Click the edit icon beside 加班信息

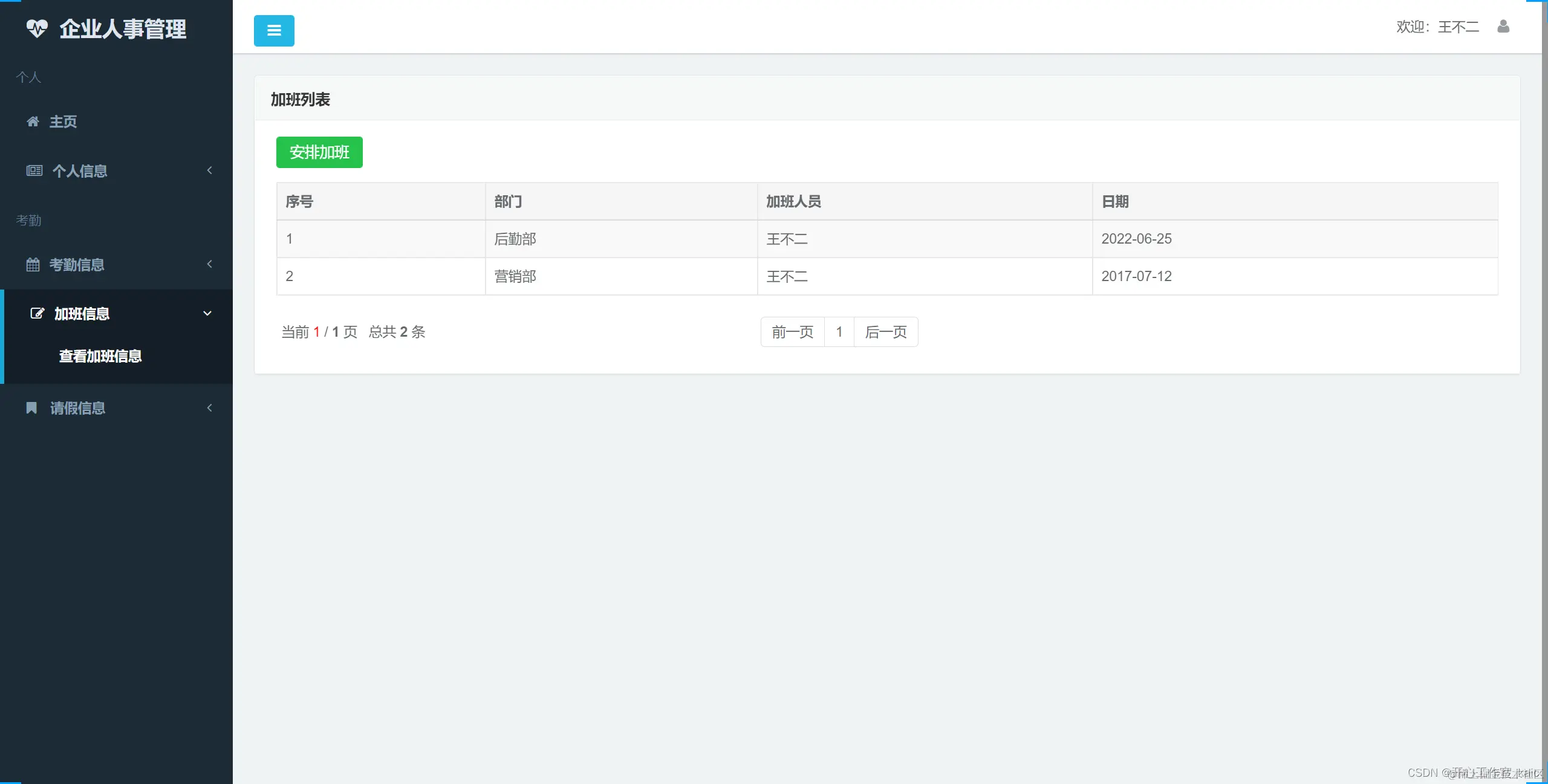[x=37, y=314]
